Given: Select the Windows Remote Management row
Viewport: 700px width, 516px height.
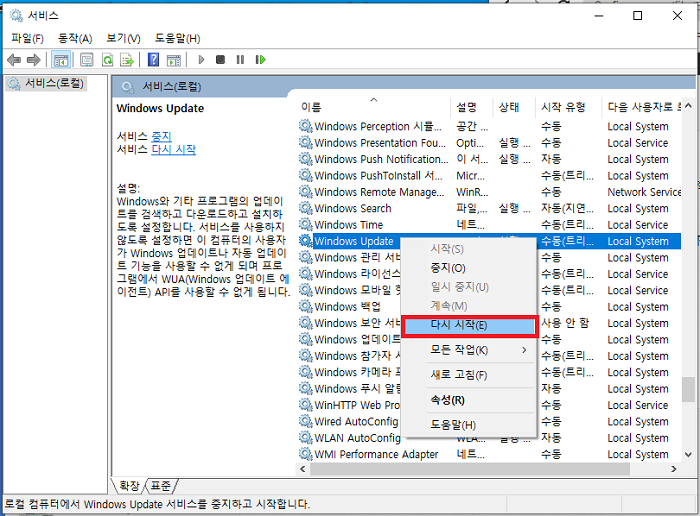Looking at the screenshot, I should click(490, 192).
